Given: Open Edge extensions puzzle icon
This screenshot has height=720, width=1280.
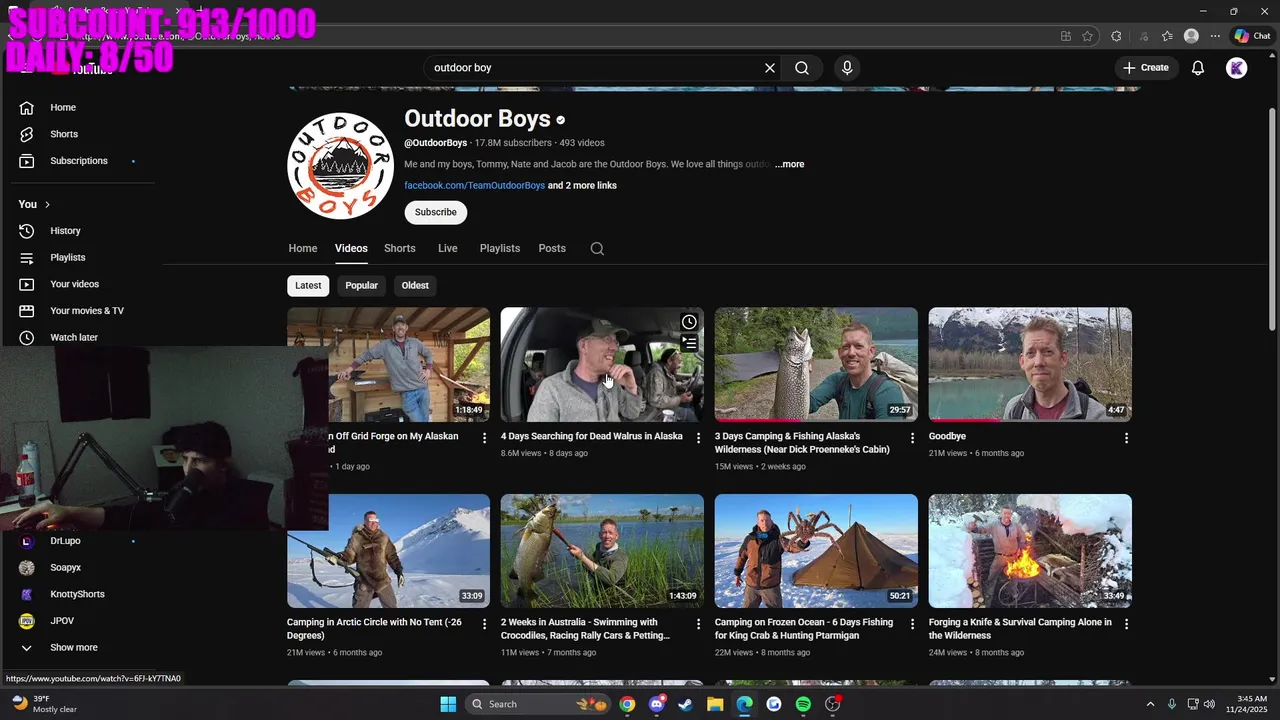Looking at the screenshot, I should tap(1117, 36).
